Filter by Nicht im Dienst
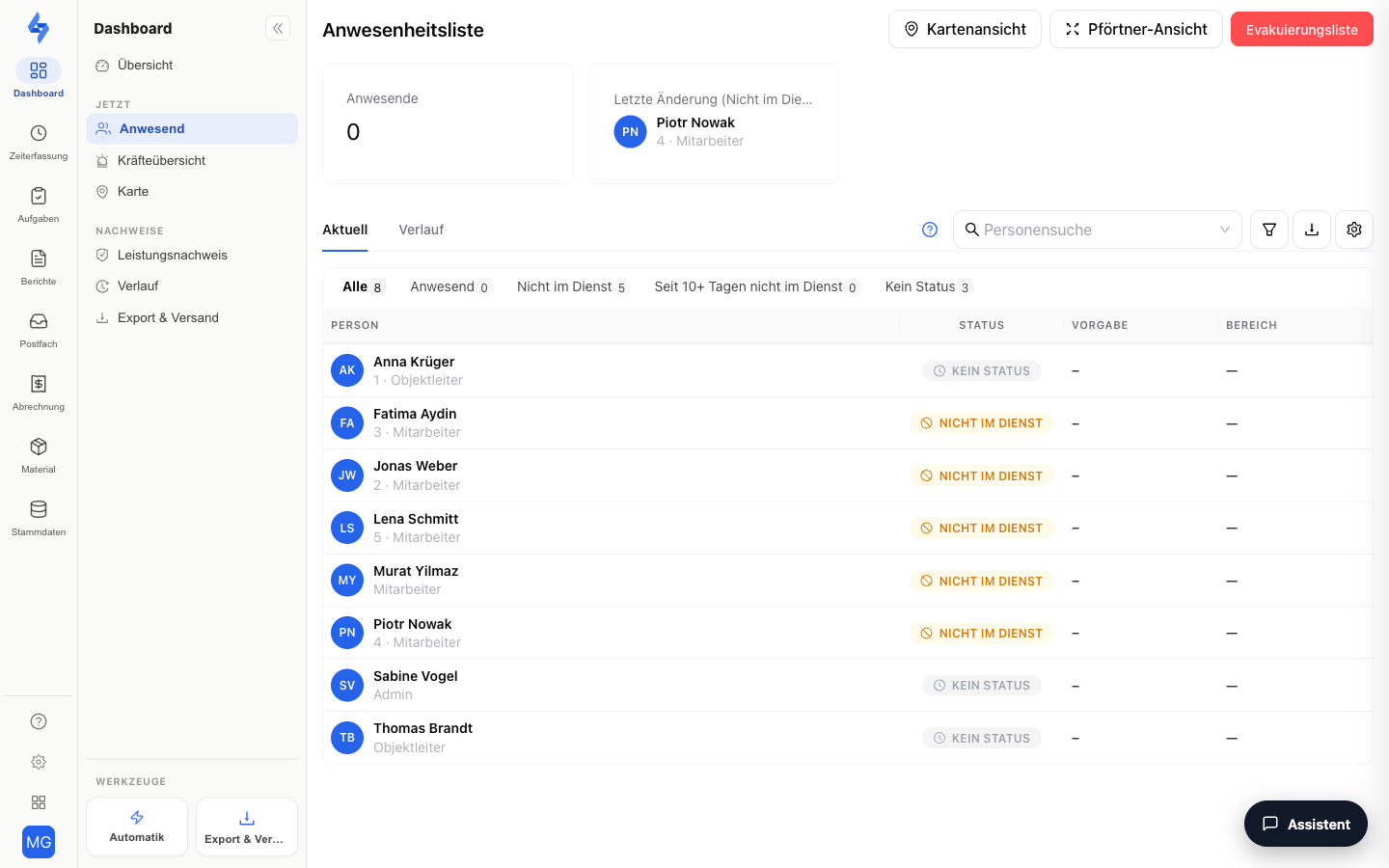The image size is (1389, 868). [x=572, y=286]
